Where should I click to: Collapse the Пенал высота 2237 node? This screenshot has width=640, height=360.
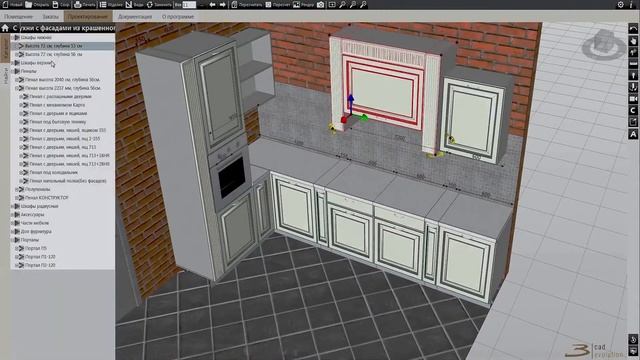[16, 88]
